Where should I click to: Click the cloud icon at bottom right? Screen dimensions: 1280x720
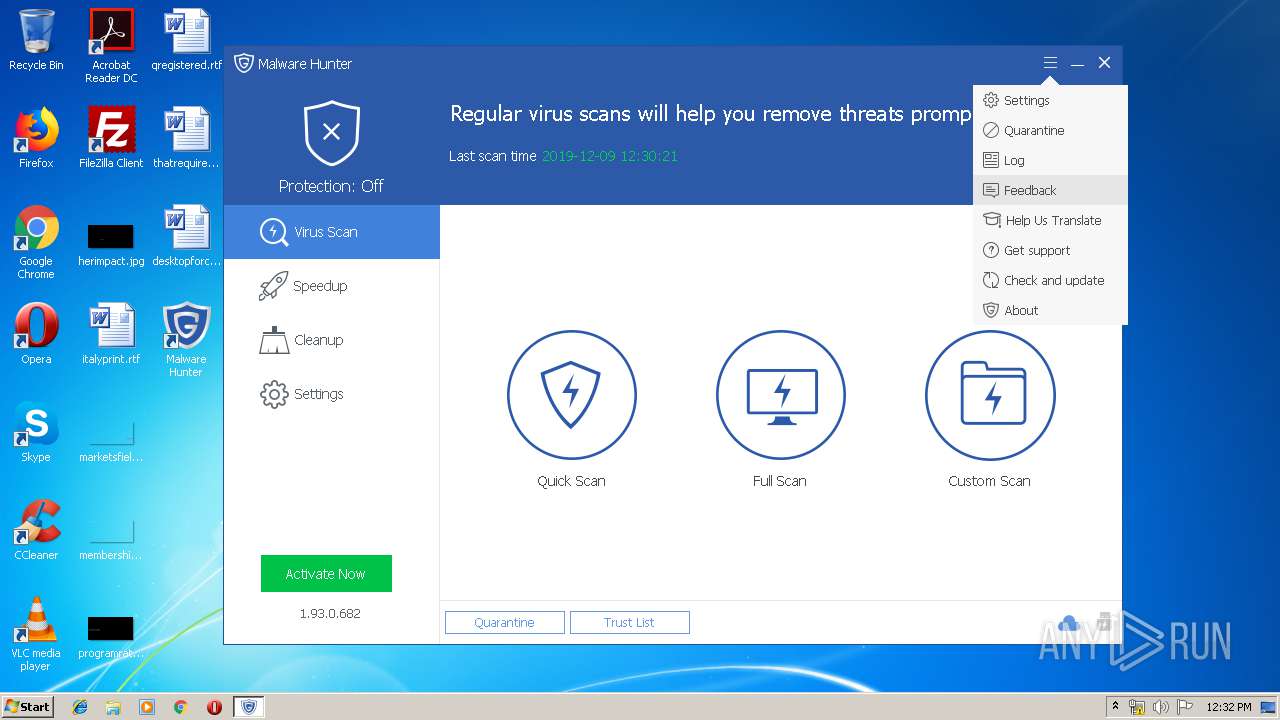click(x=1068, y=624)
